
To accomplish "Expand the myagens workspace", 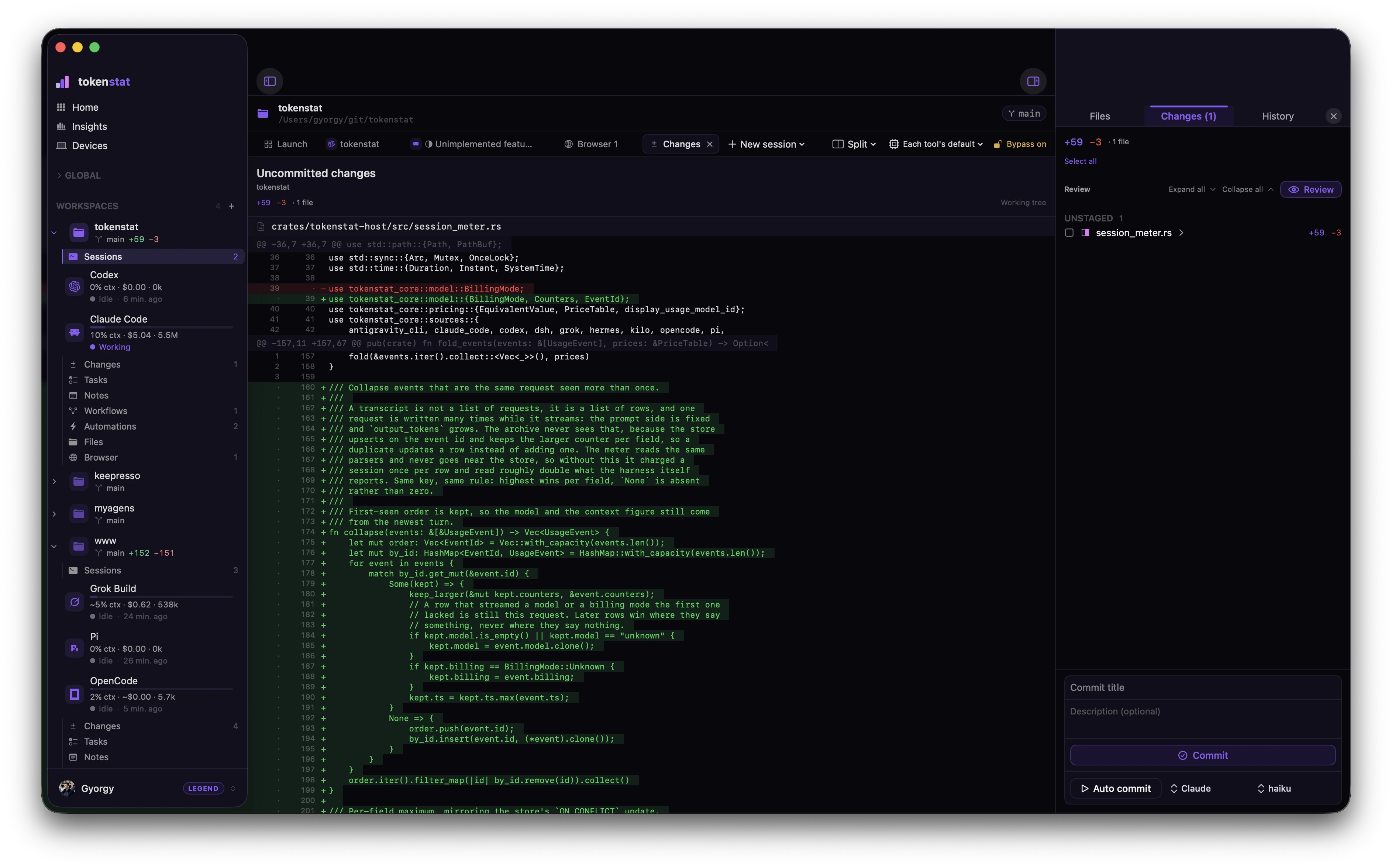I will [54, 514].
